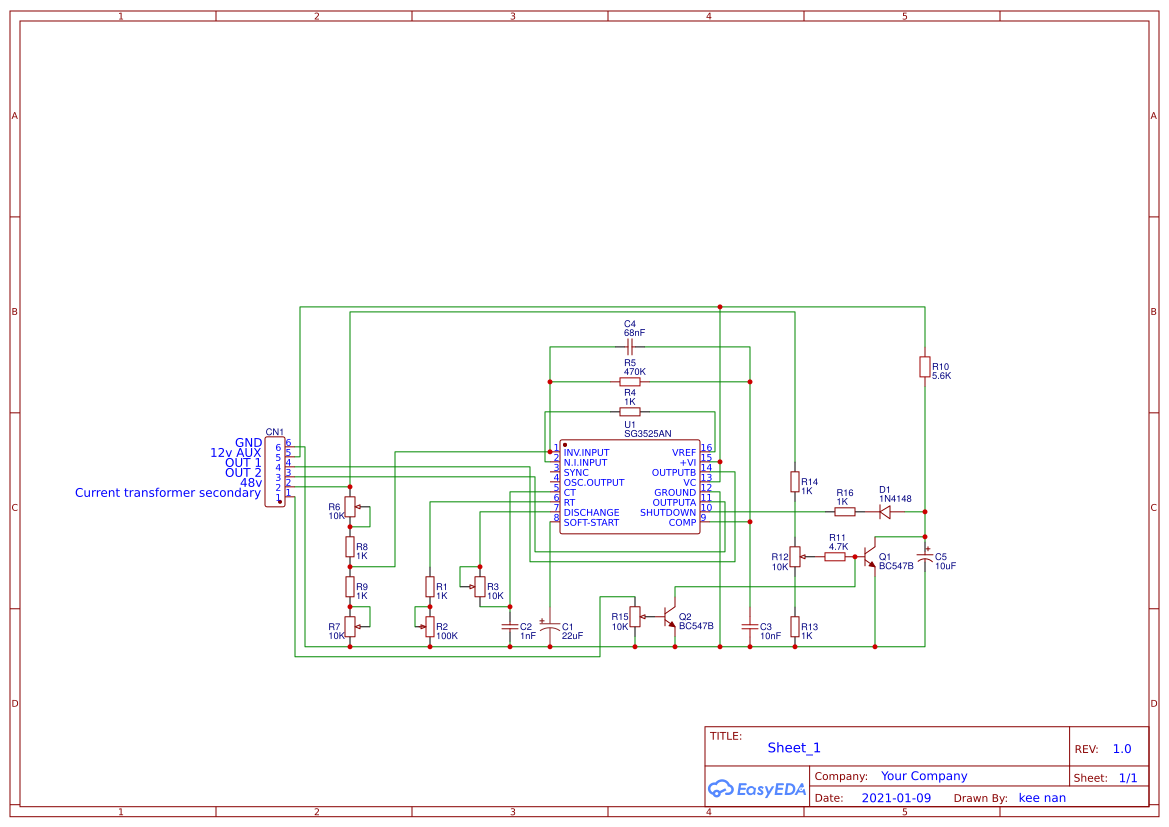Select diode D1 1N4148
The image size is (1169, 827).
(x=884, y=510)
